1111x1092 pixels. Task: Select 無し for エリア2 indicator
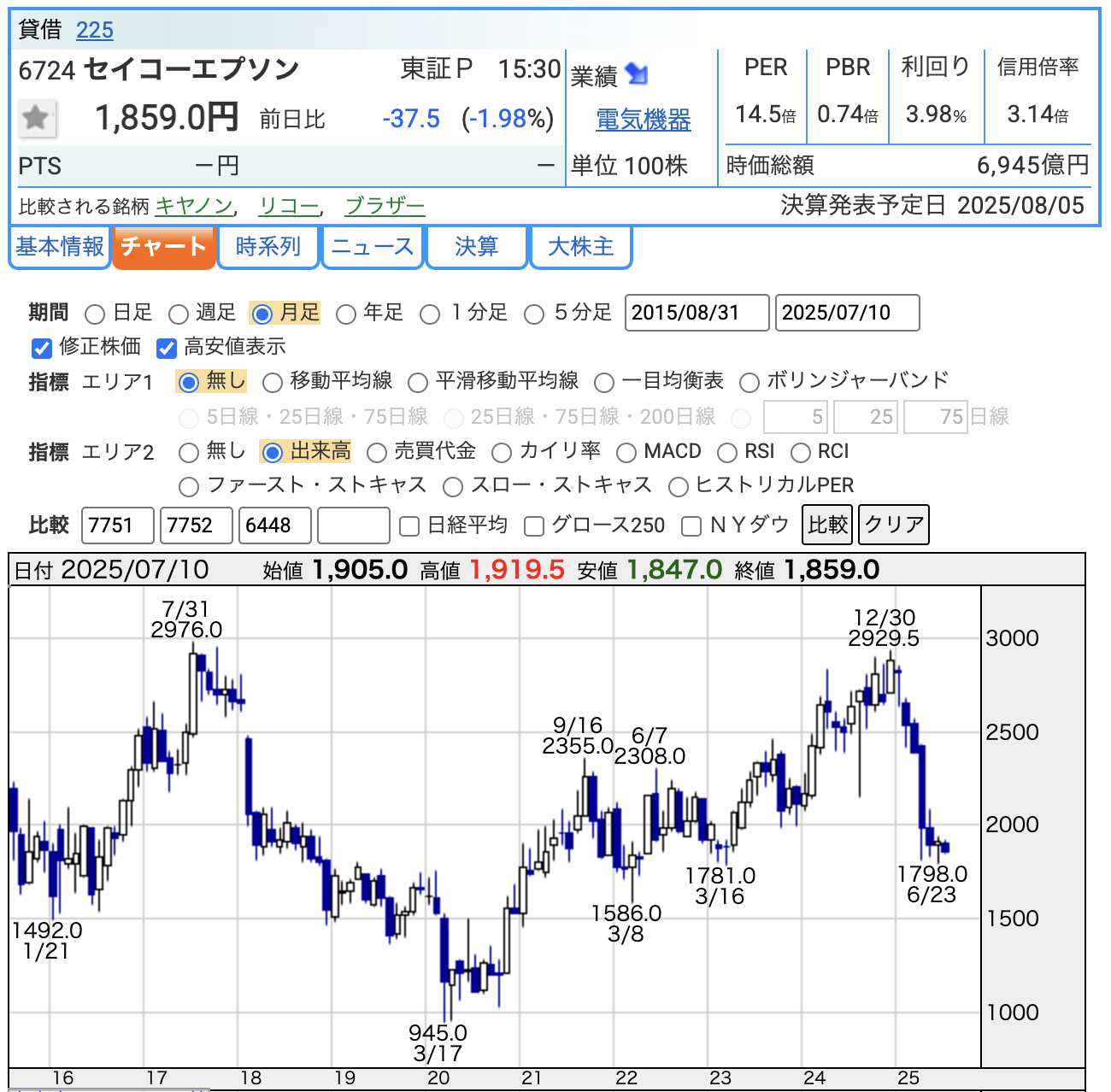pos(189,452)
